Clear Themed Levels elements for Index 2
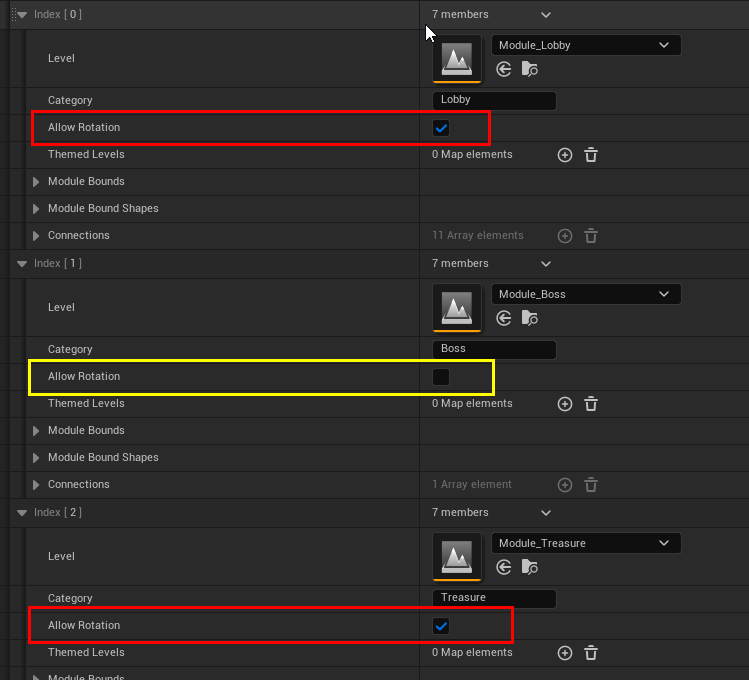The image size is (749, 680). click(x=591, y=653)
